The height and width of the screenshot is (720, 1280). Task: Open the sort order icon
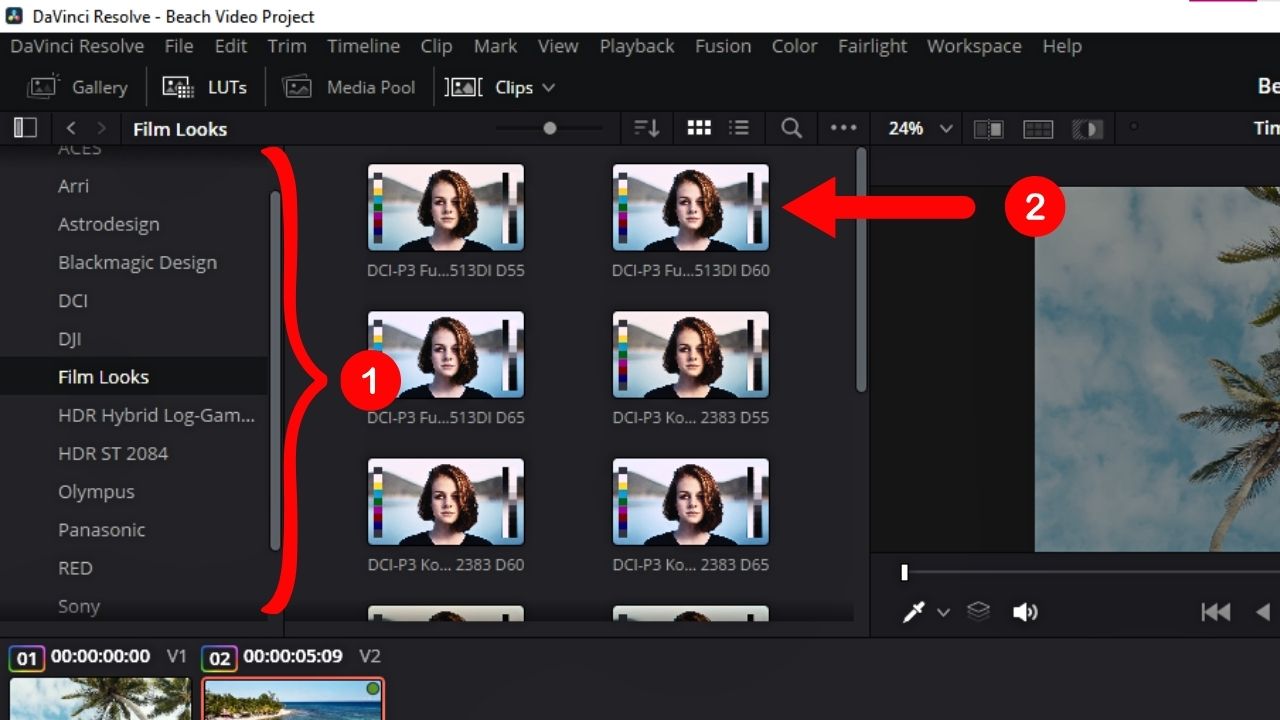(647, 128)
